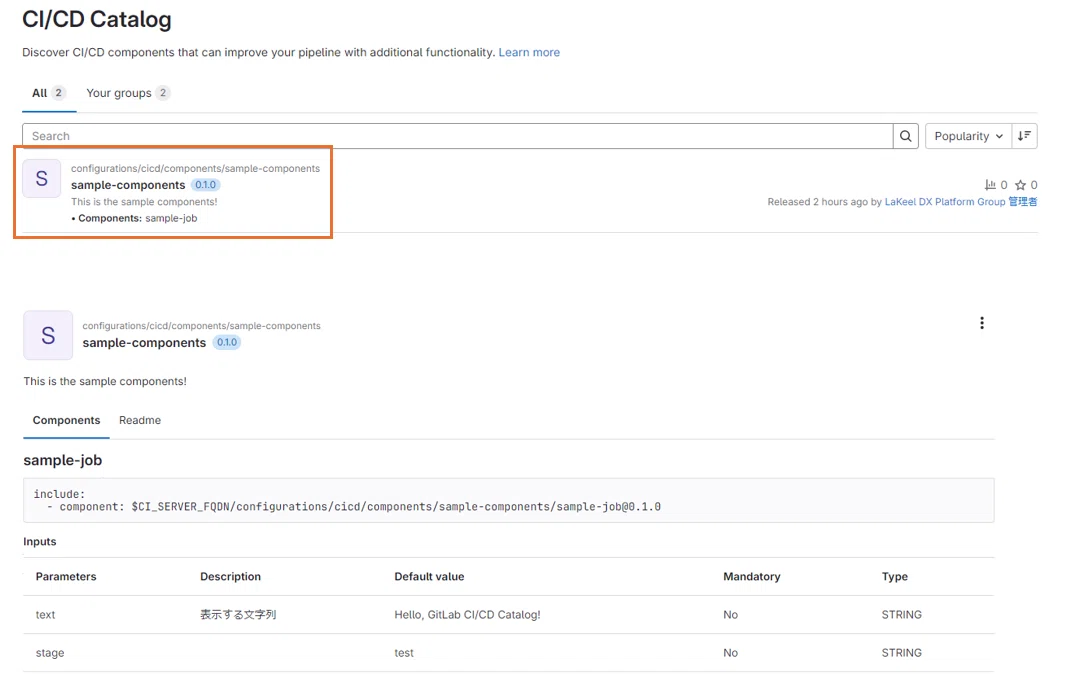Select the Components tab

click(67, 420)
